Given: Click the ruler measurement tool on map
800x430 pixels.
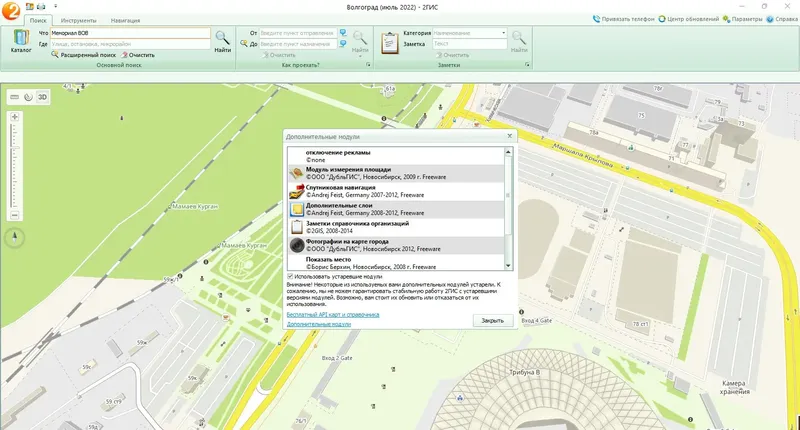Looking at the screenshot, I should click(x=14, y=97).
